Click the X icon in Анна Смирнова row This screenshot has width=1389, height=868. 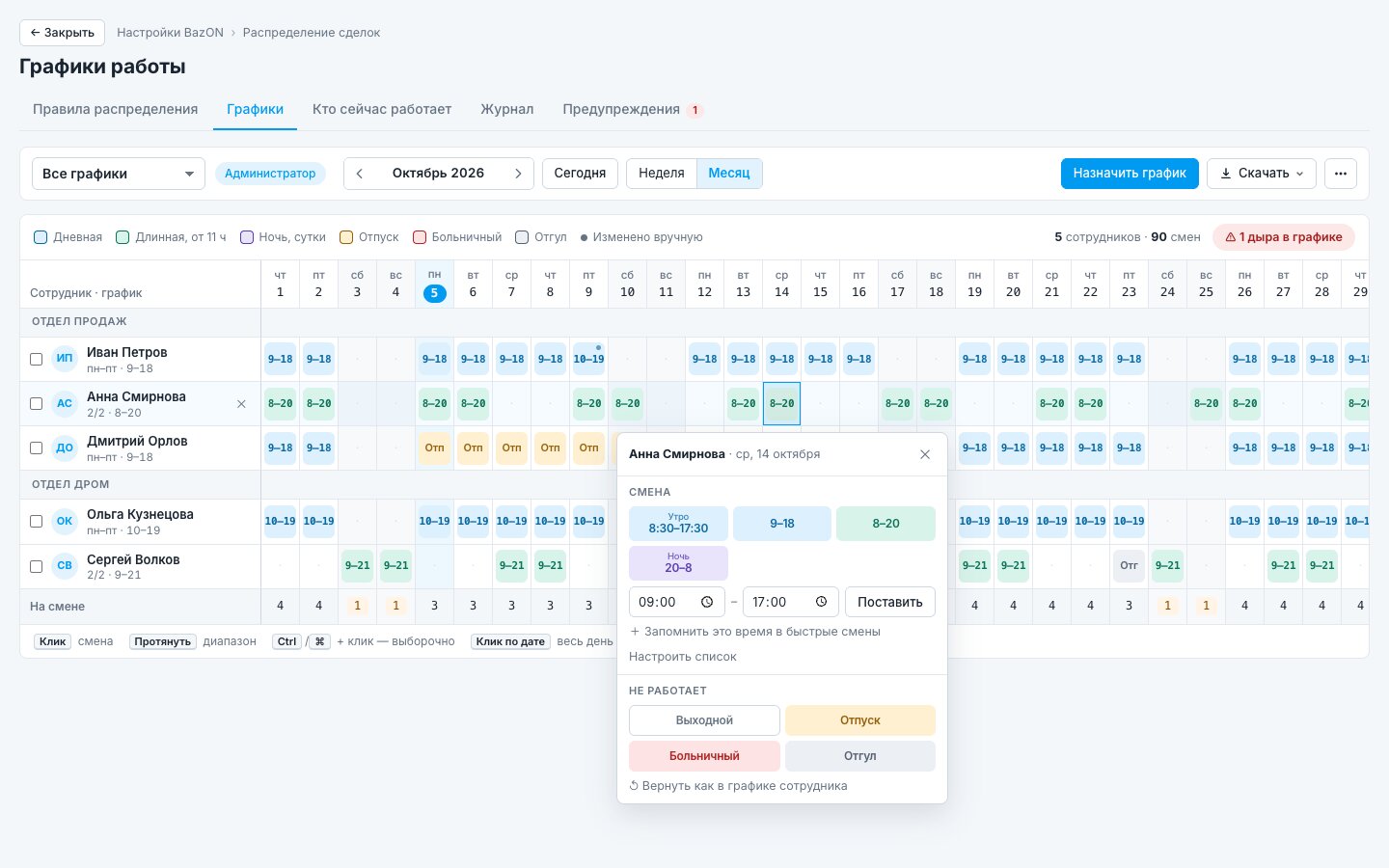coord(241,404)
